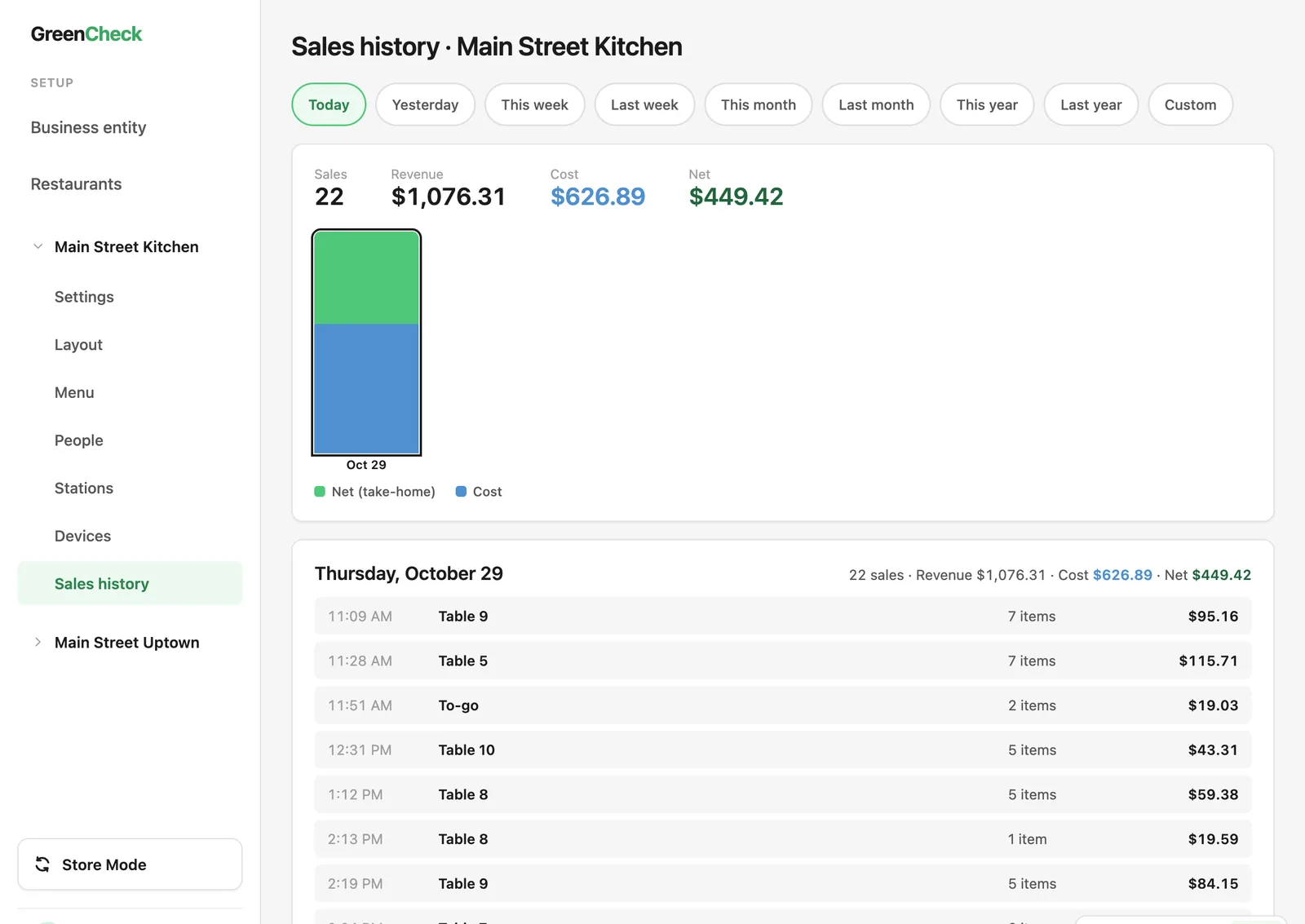This screenshot has height=924, width=1305.
Task: Open the 11:51 AM To-go sale
Action: coord(783,705)
